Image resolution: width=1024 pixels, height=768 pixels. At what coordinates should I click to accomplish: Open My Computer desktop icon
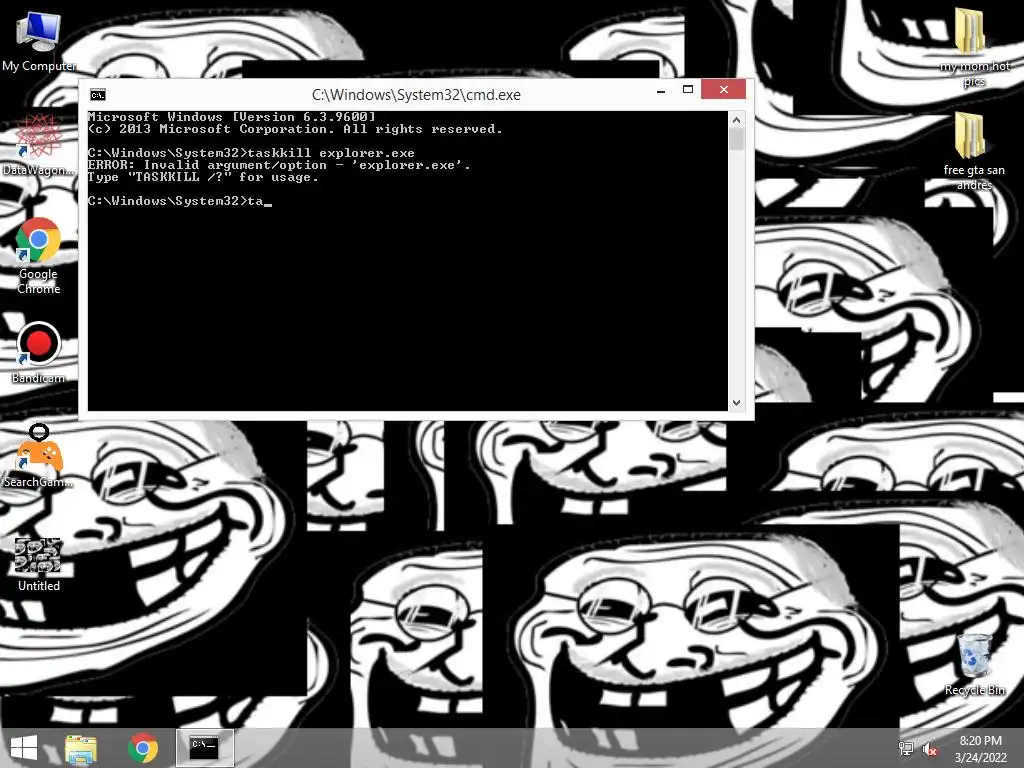pyautogui.click(x=39, y=40)
